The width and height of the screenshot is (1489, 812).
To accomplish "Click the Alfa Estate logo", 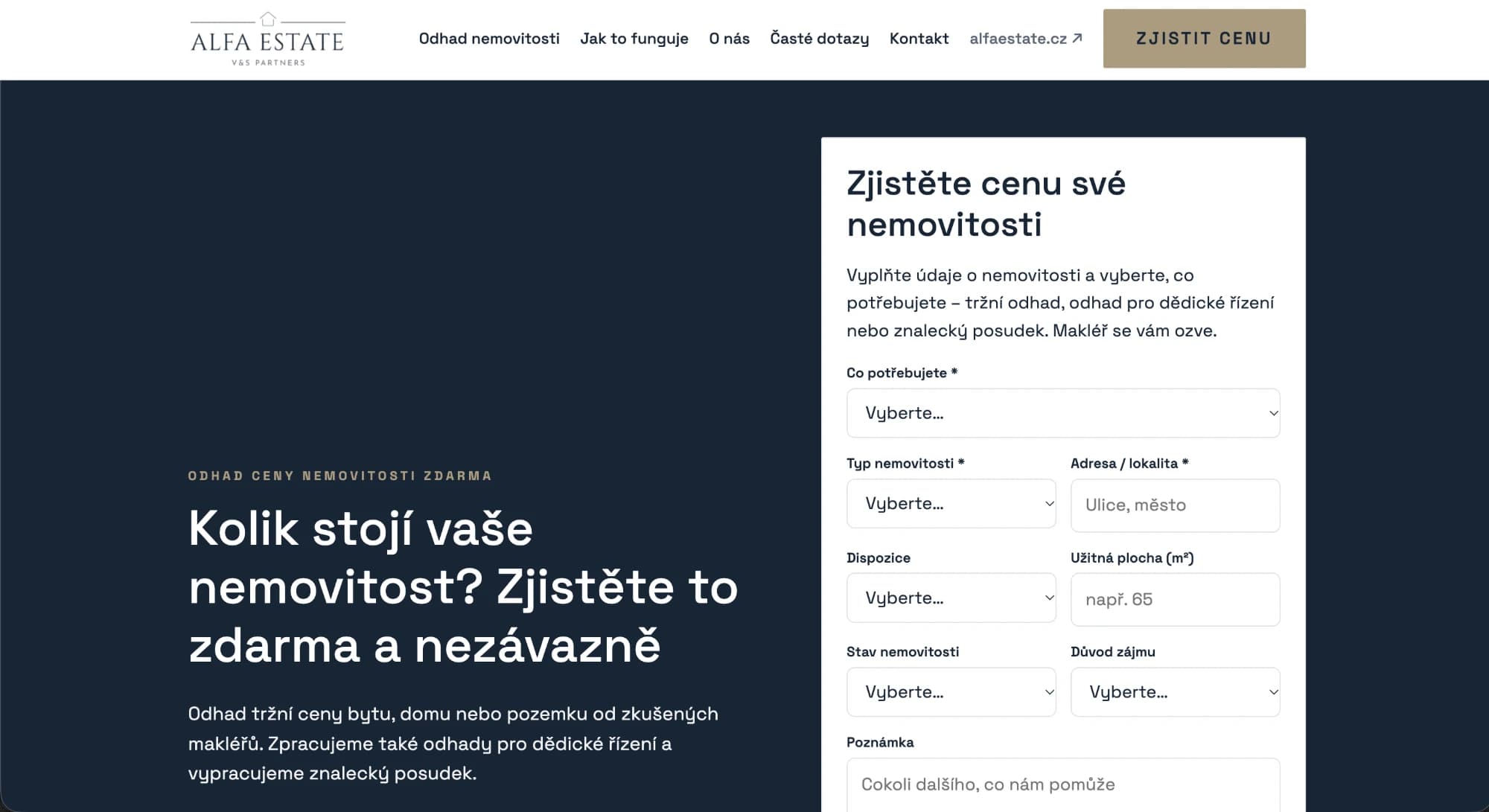I will 268,39.
